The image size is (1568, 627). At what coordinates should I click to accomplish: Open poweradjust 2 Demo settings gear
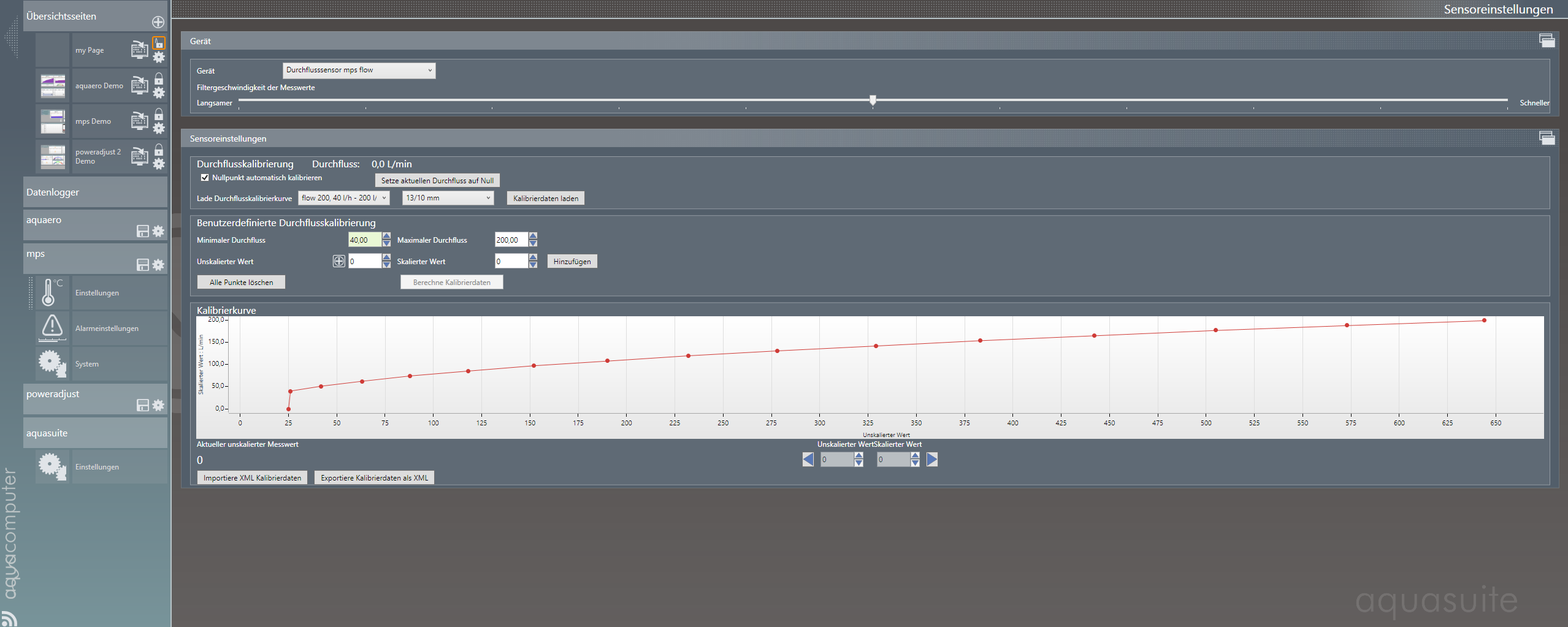click(159, 164)
